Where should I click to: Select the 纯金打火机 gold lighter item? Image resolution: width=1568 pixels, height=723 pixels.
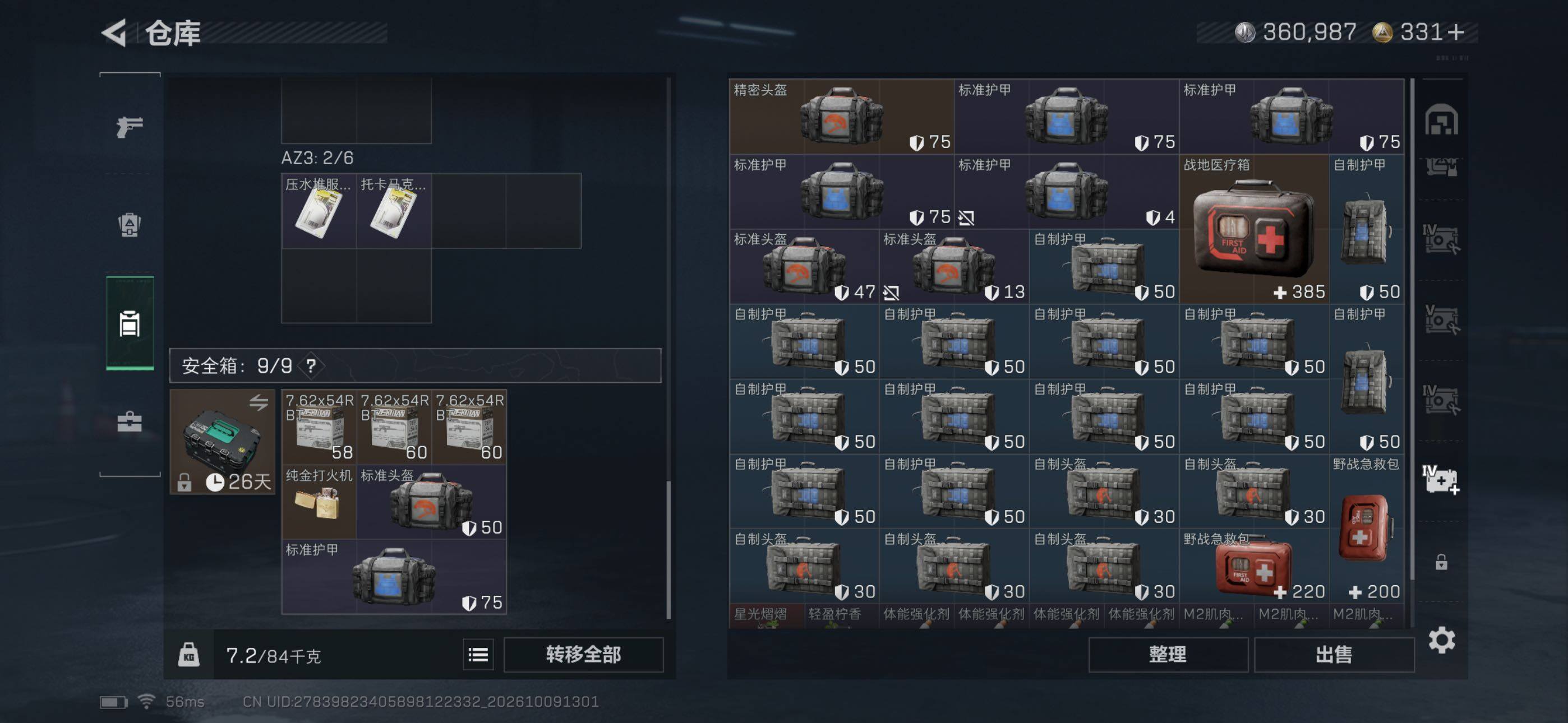click(319, 502)
